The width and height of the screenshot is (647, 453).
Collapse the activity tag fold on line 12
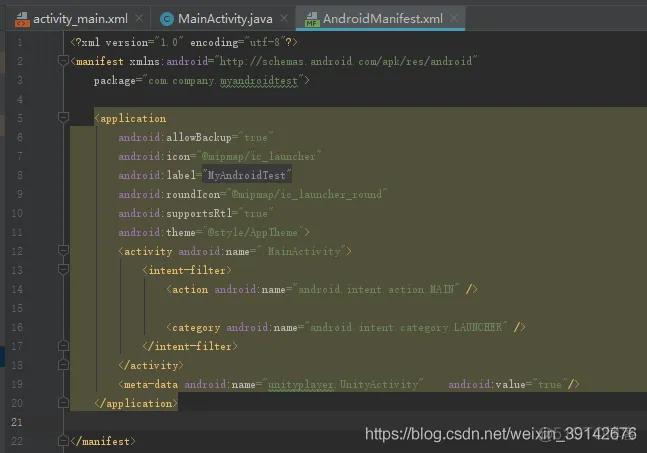tap(63, 251)
